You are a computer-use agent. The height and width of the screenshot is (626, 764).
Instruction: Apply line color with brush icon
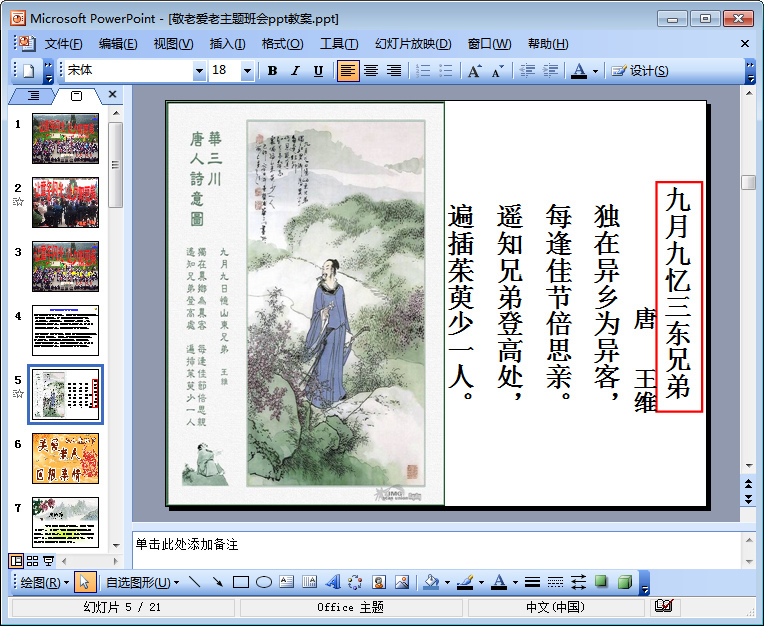[x=465, y=582]
